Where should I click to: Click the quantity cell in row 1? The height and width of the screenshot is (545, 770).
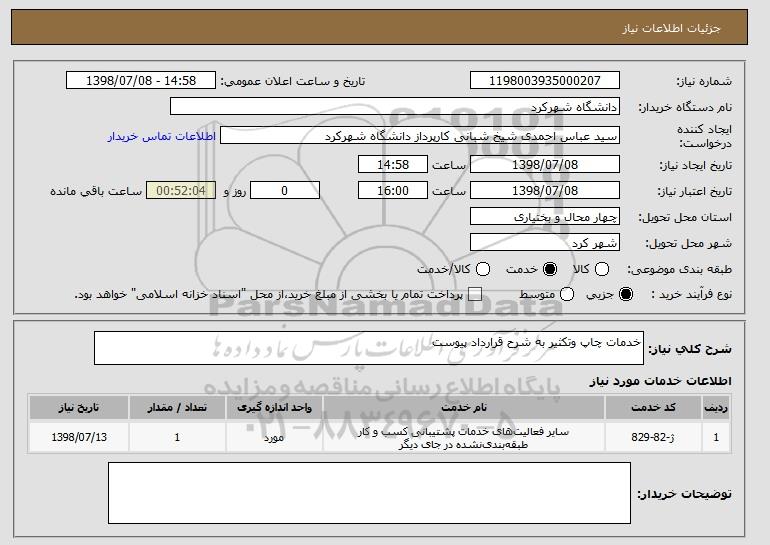click(177, 437)
